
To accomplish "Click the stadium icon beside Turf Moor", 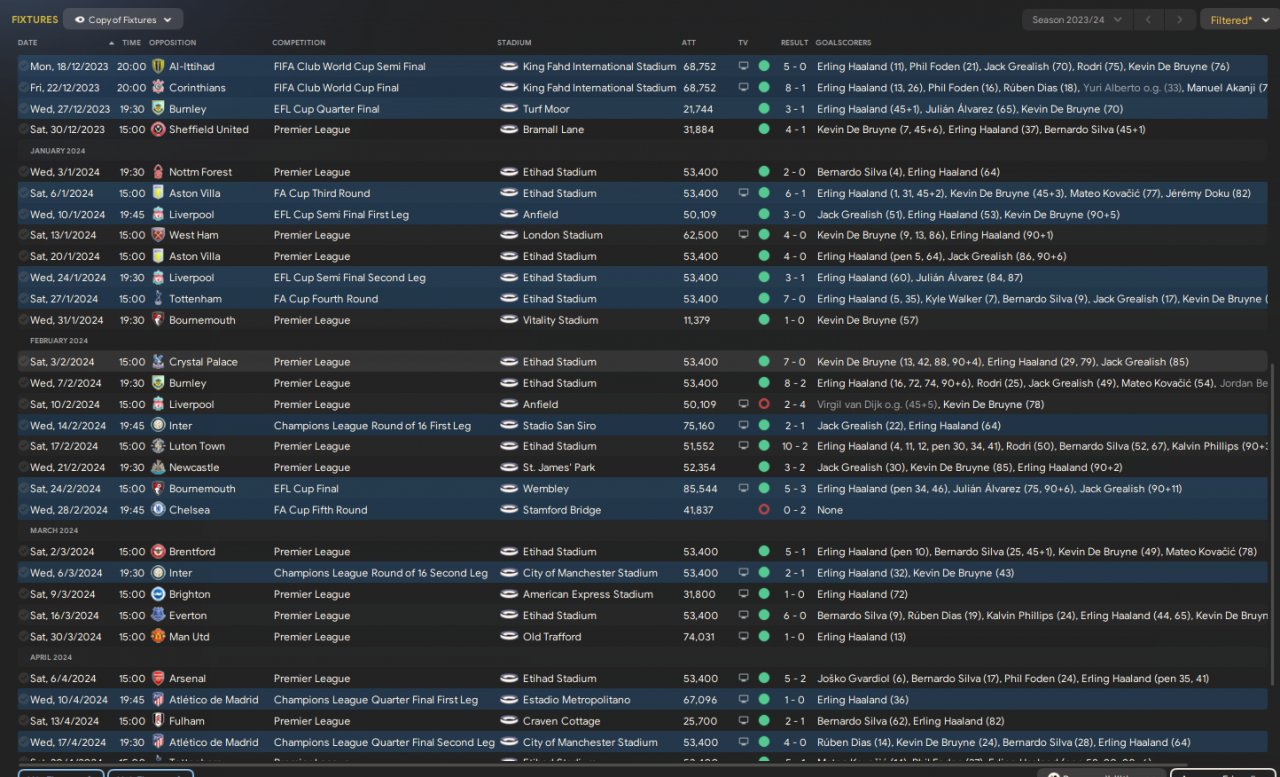I will [x=509, y=109].
